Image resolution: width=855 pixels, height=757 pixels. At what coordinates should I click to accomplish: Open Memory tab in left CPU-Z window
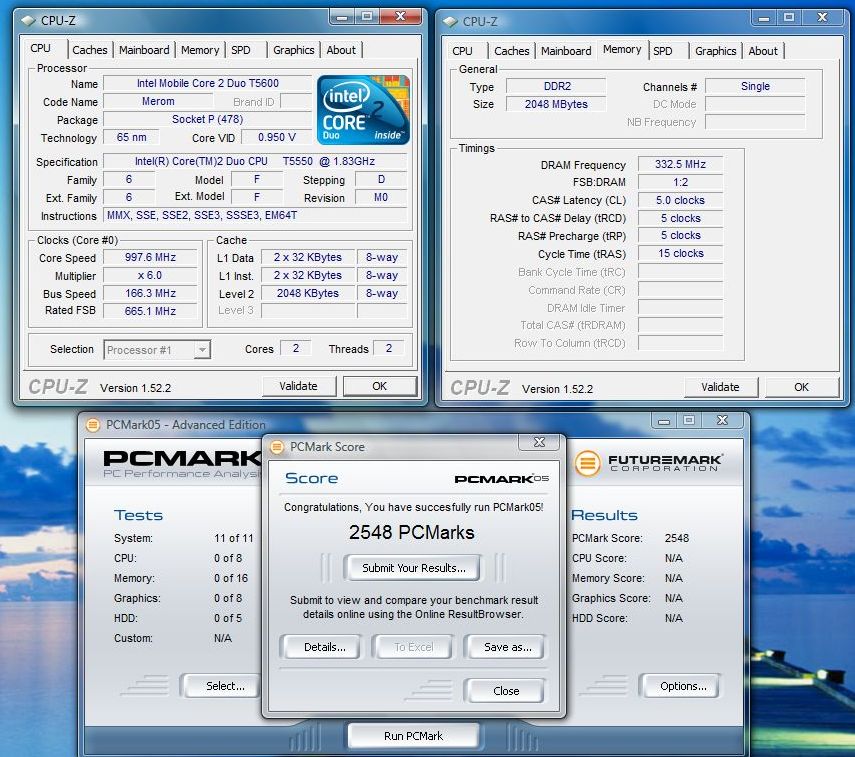tap(200, 50)
